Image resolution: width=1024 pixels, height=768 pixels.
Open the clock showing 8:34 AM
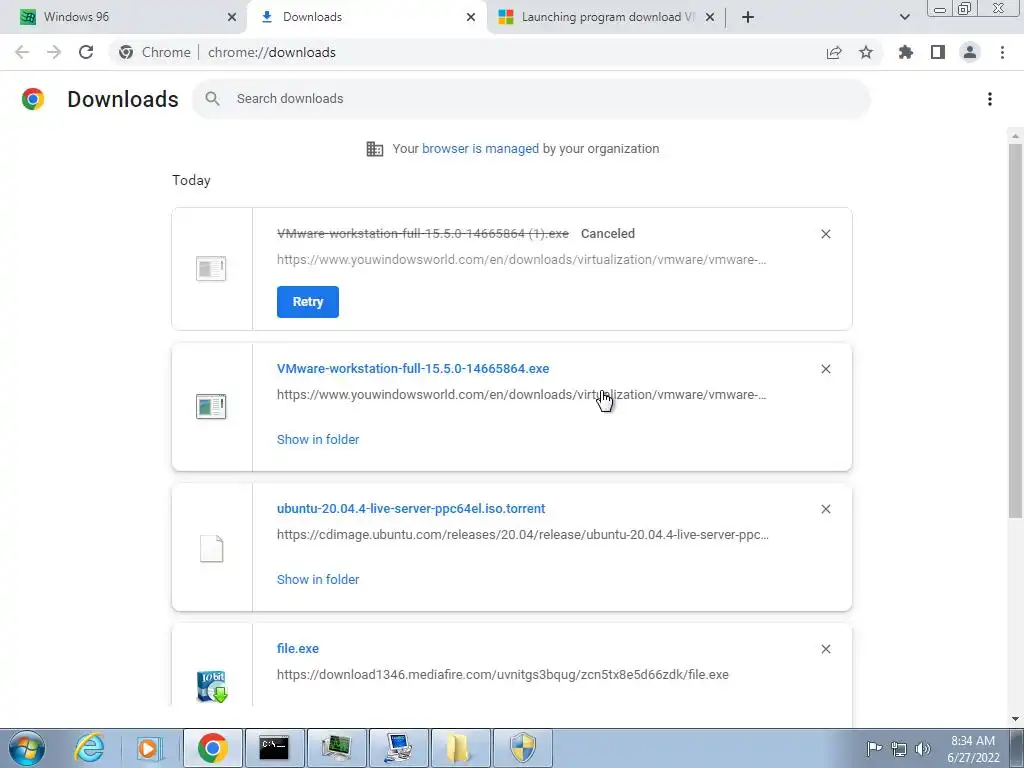click(x=973, y=749)
